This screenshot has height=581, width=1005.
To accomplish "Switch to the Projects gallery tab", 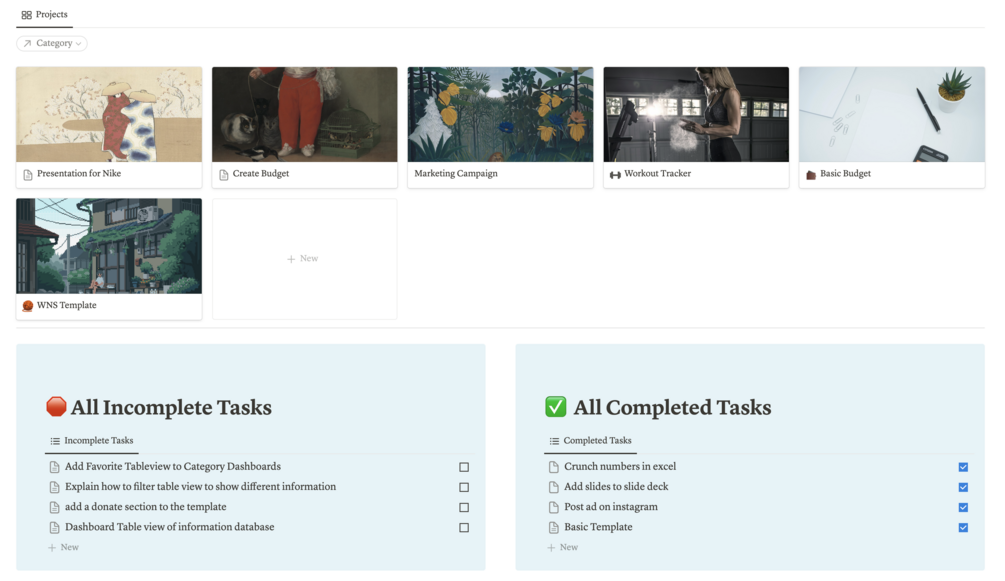I will pos(44,15).
